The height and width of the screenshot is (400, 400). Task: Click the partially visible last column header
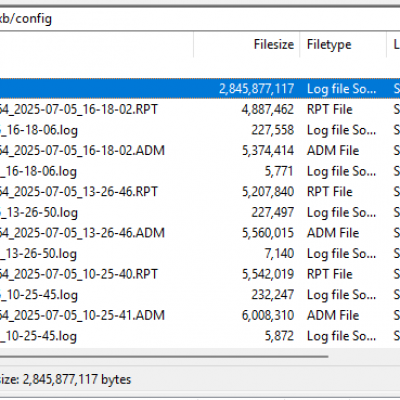(x=394, y=44)
